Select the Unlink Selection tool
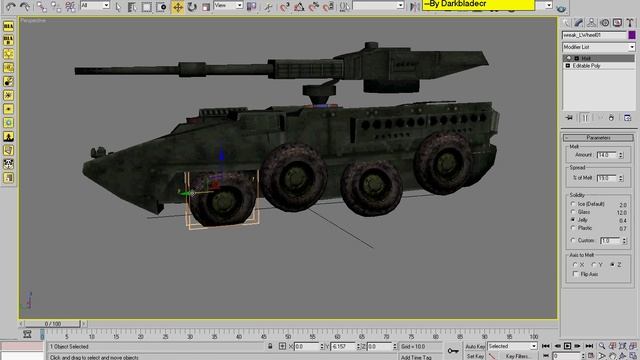The width and height of the screenshot is (640, 360). point(56,6)
